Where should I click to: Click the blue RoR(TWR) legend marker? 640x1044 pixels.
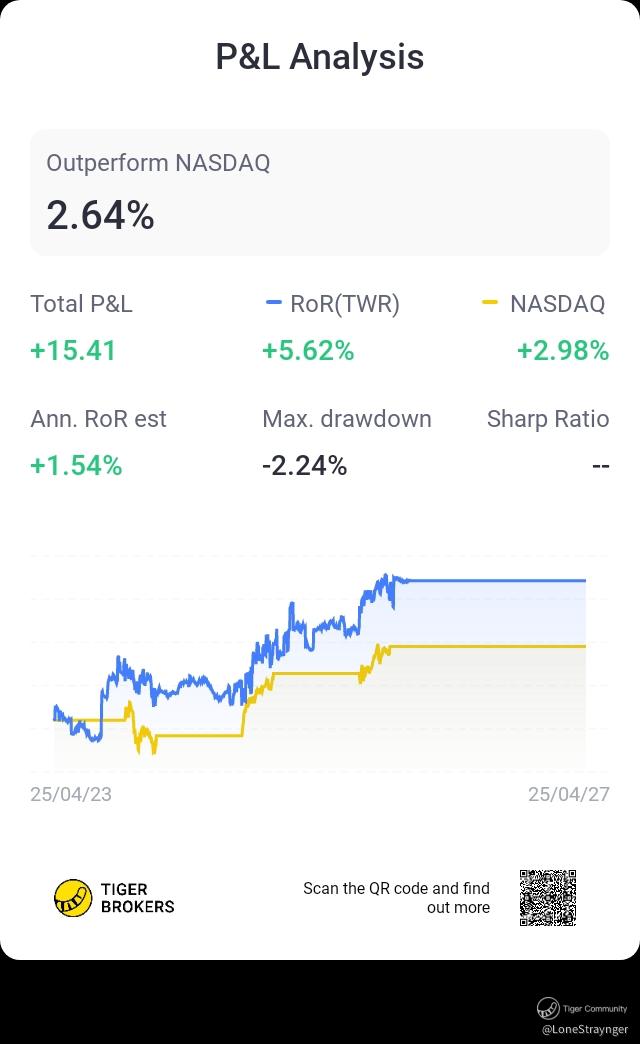click(x=274, y=303)
